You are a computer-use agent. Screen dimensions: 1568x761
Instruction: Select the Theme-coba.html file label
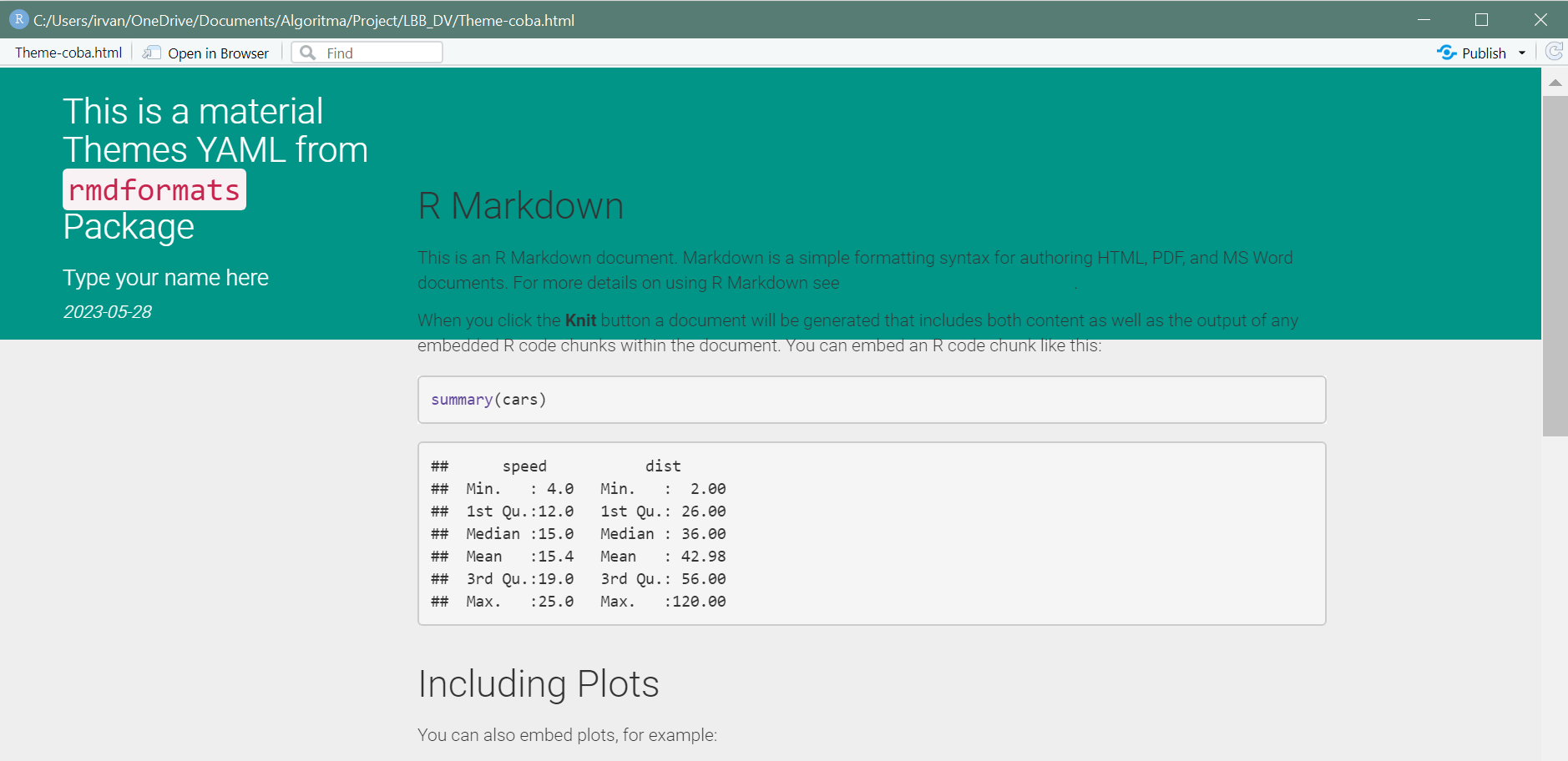click(68, 53)
